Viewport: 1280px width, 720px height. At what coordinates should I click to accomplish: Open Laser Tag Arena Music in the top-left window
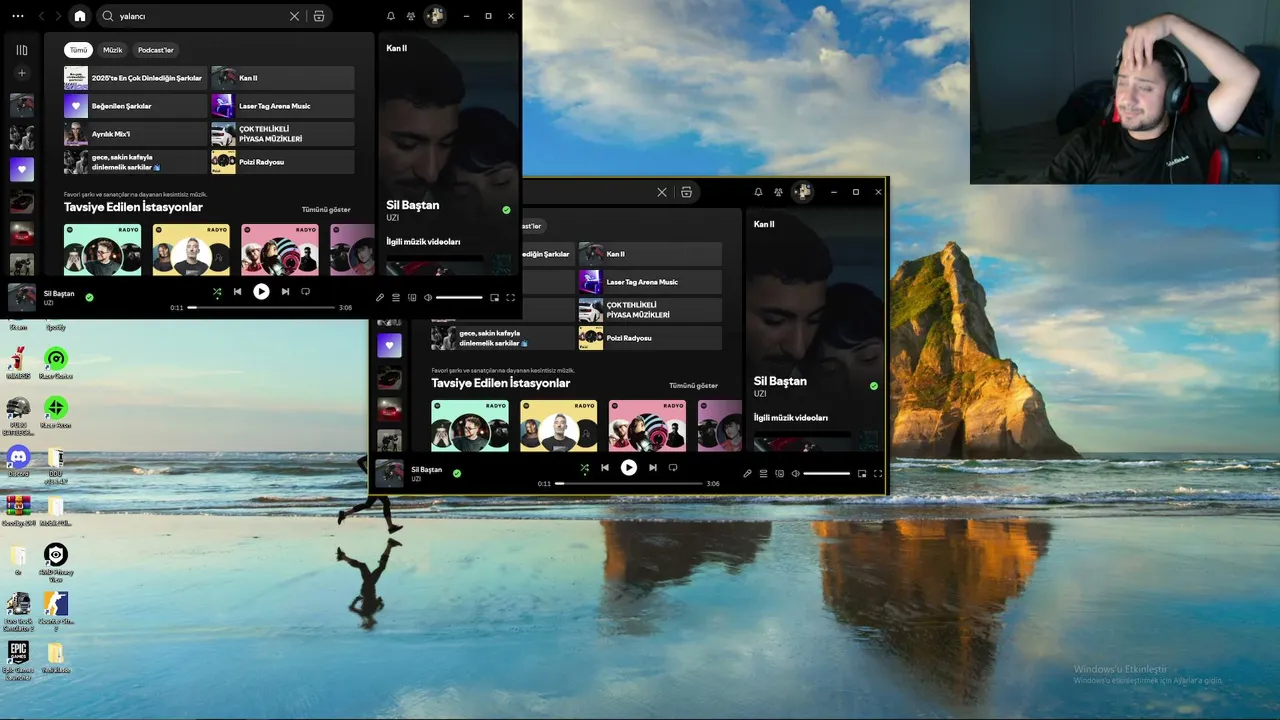coord(283,106)
